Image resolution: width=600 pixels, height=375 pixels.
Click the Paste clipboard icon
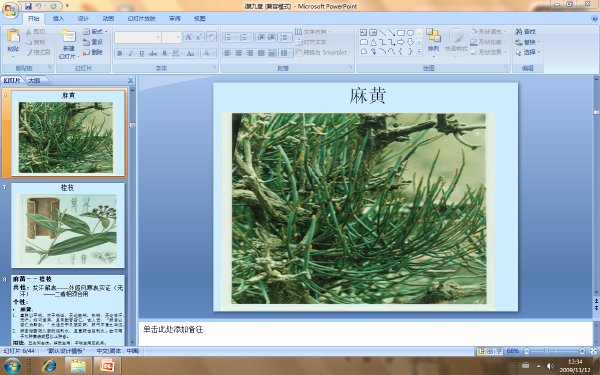pyautogui.click(x=13, y=36)
